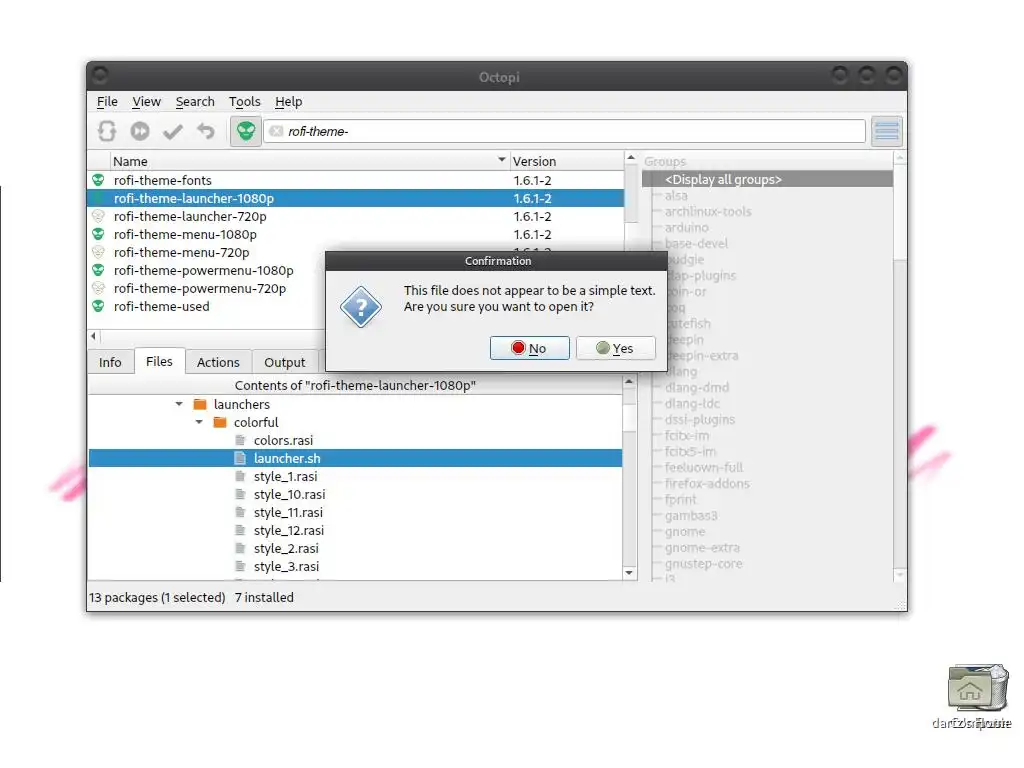This screenshot has width=1024, height=768.
Task: Click the Name column header
Action: (310, 161)
